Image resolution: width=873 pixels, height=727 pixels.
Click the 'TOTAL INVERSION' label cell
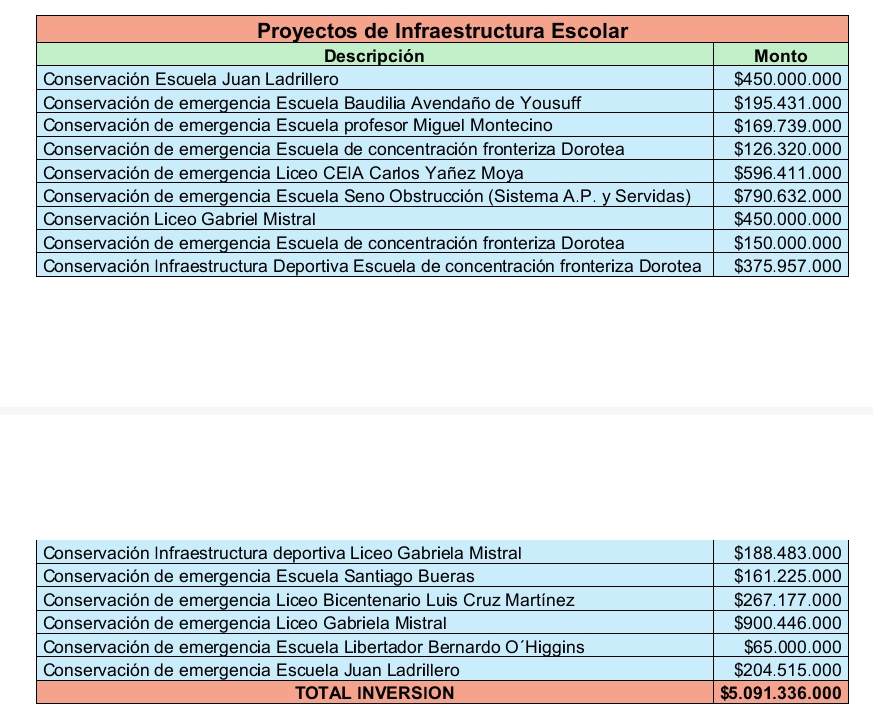point(374,693)
